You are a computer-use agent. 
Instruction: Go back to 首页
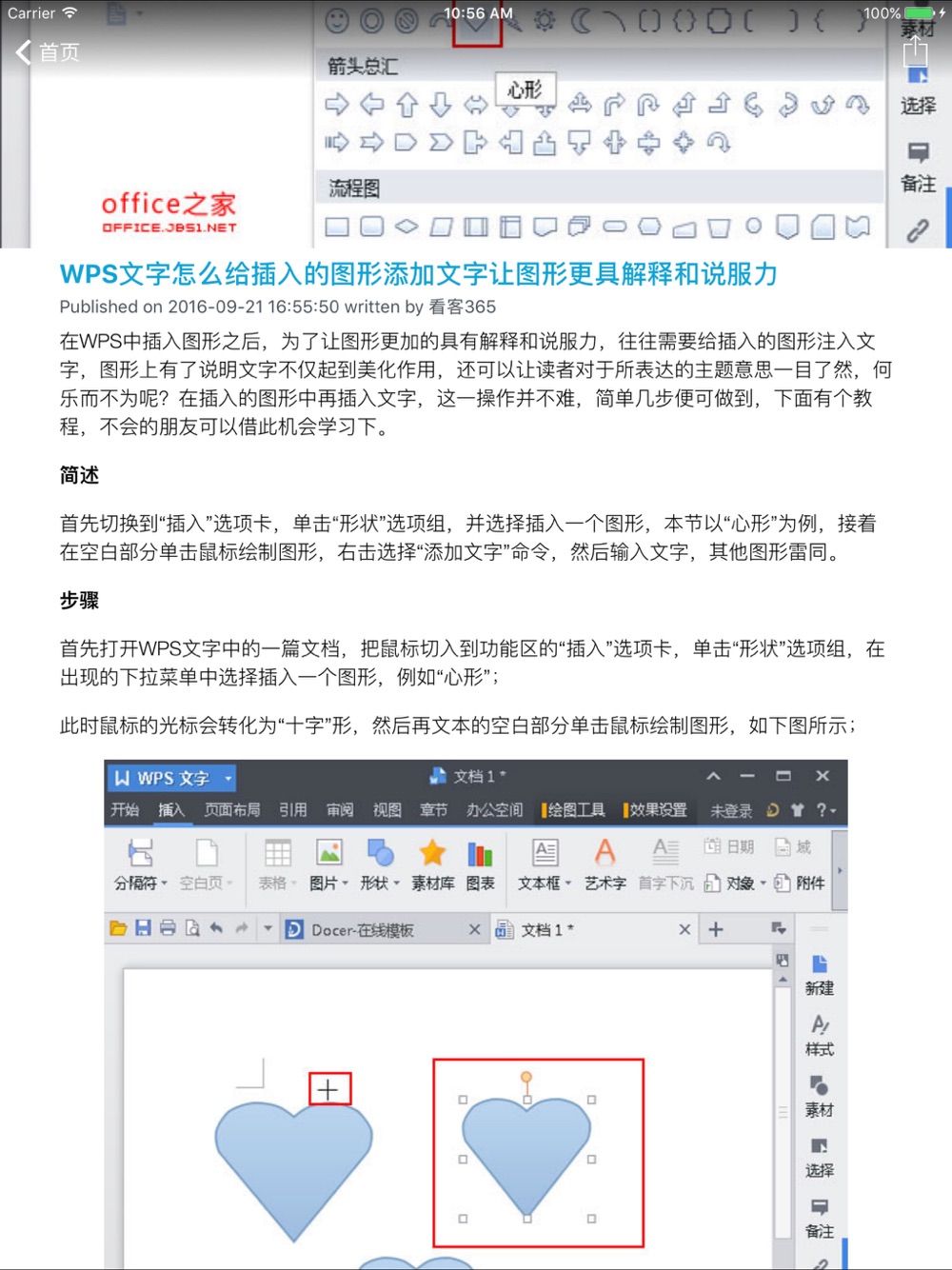pos(48,52)
